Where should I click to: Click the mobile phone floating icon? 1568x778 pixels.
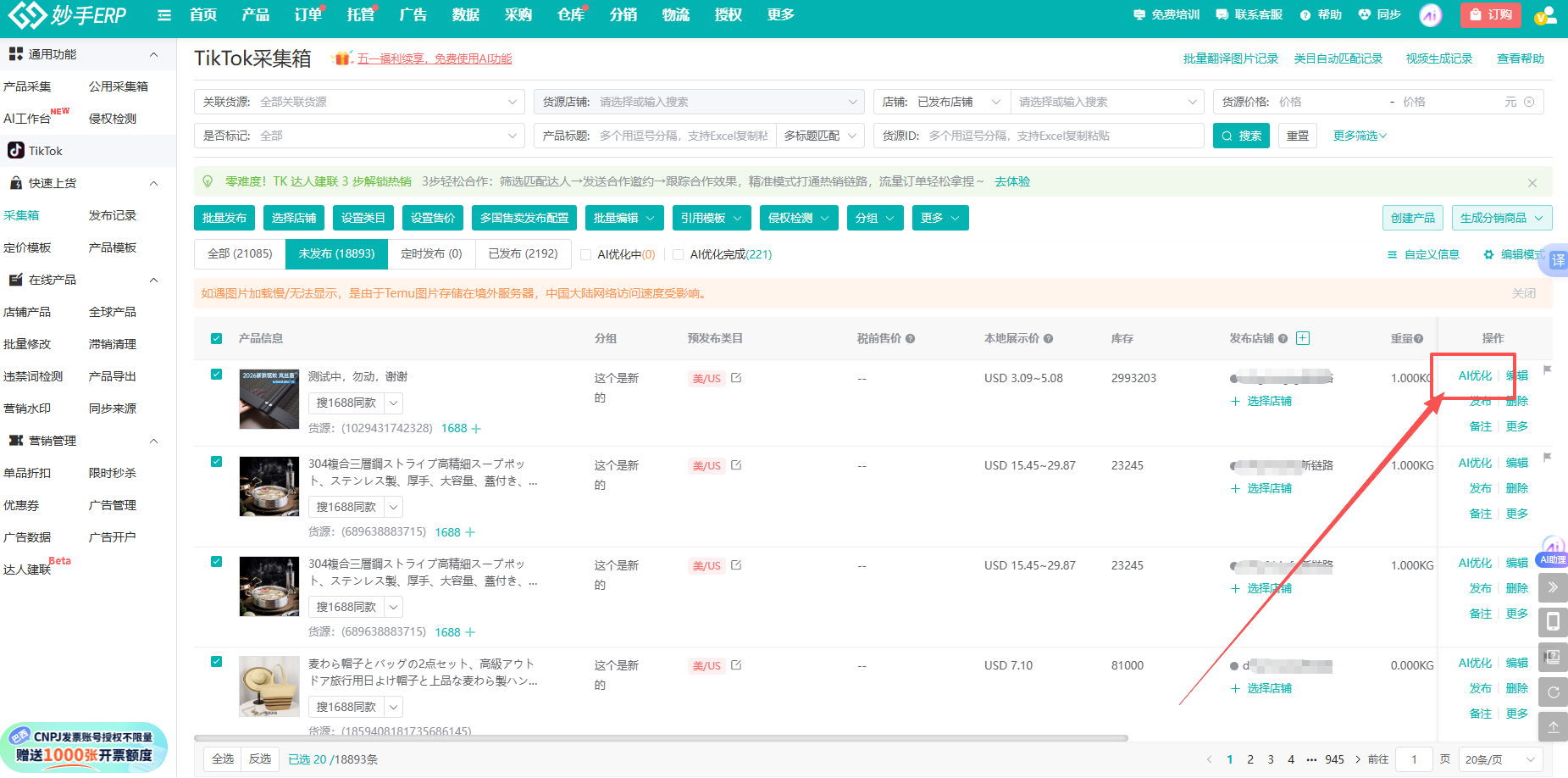tap(1553, 622)
